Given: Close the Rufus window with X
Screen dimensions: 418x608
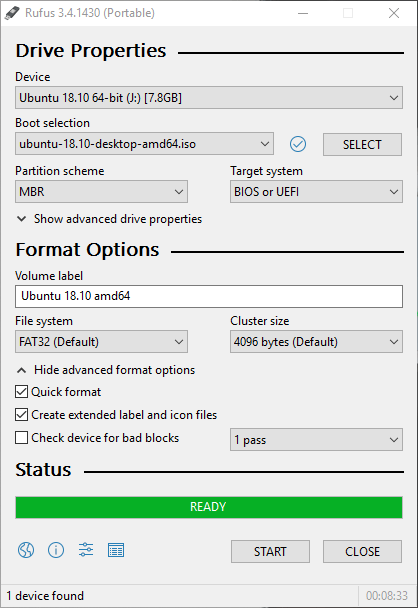Looking at the screenshot, I should 394,13.
